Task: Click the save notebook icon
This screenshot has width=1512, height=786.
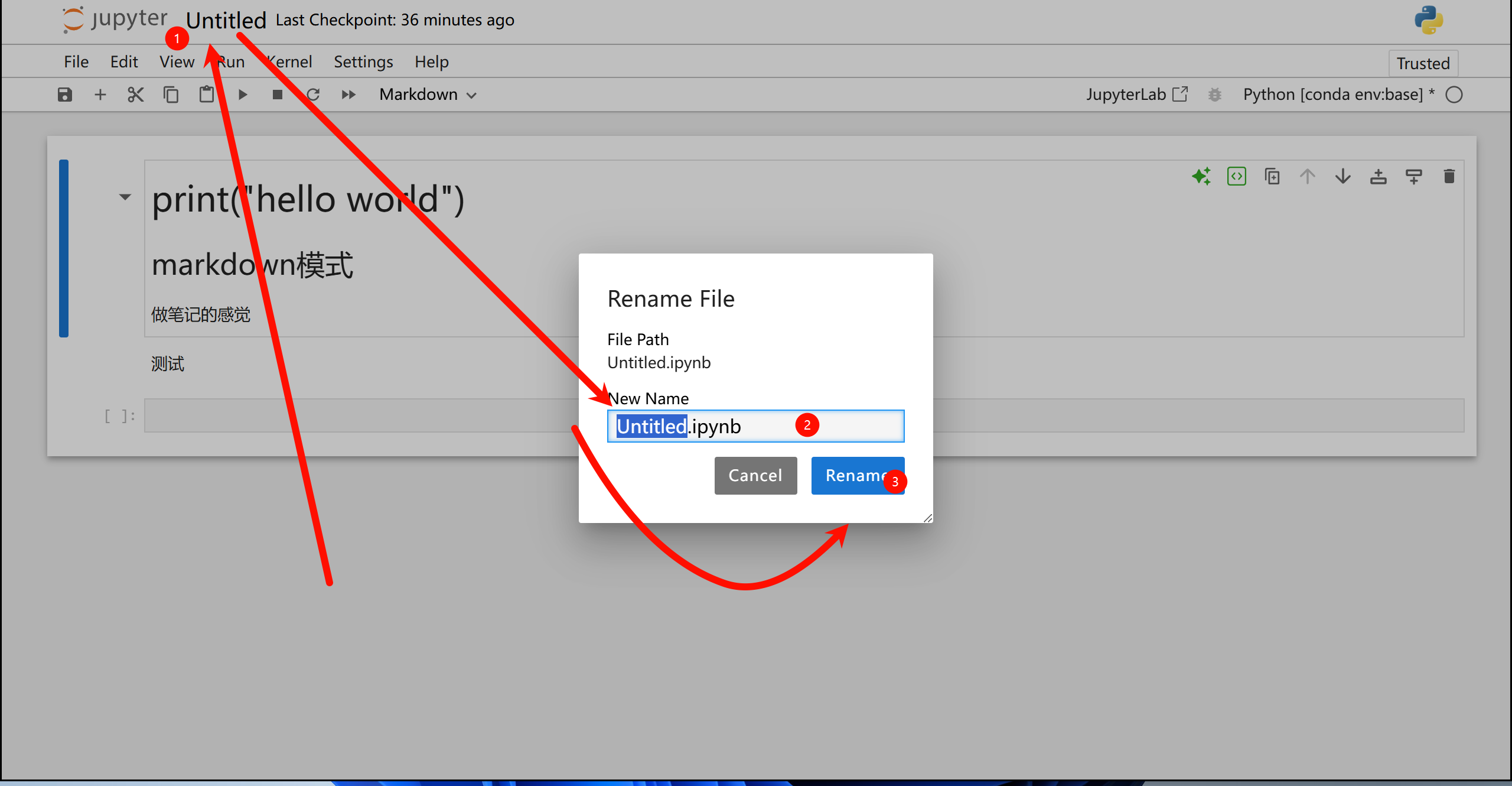Action: (64, 95)
